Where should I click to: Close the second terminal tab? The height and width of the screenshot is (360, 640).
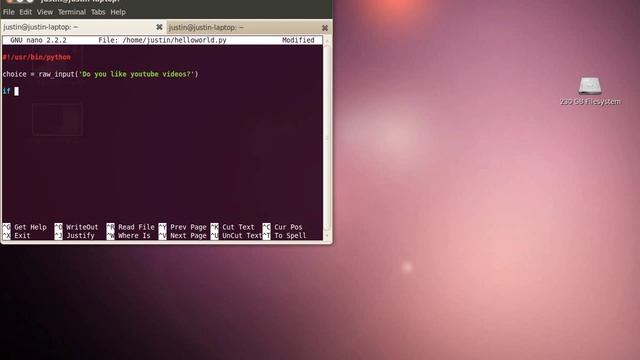coord(325,28)
